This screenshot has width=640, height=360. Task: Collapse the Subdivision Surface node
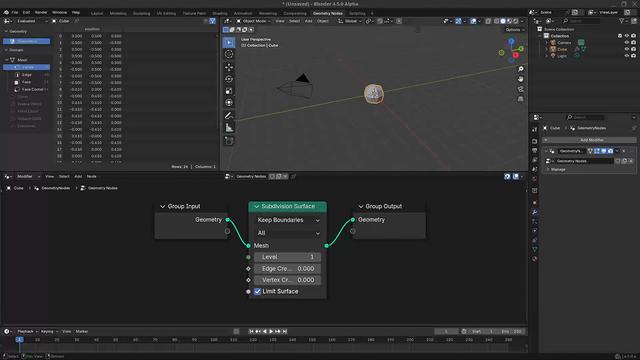coord(256,207)
